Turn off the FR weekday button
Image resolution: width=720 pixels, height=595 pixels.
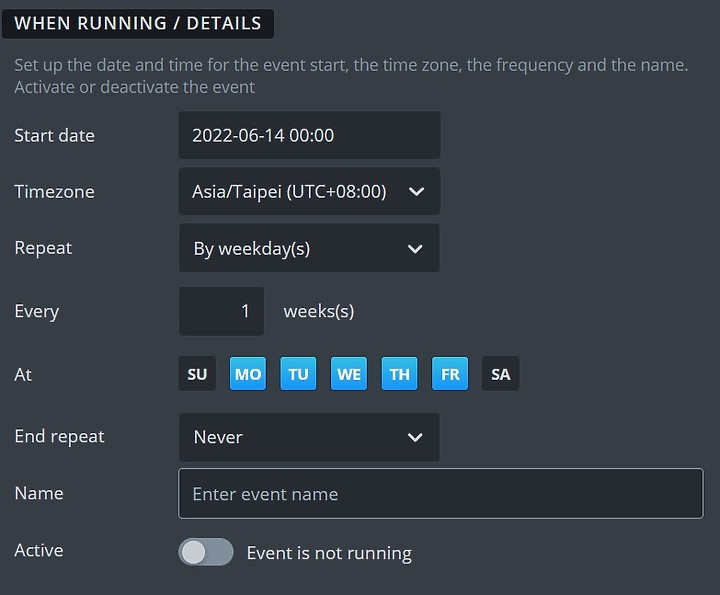point(450,374)
